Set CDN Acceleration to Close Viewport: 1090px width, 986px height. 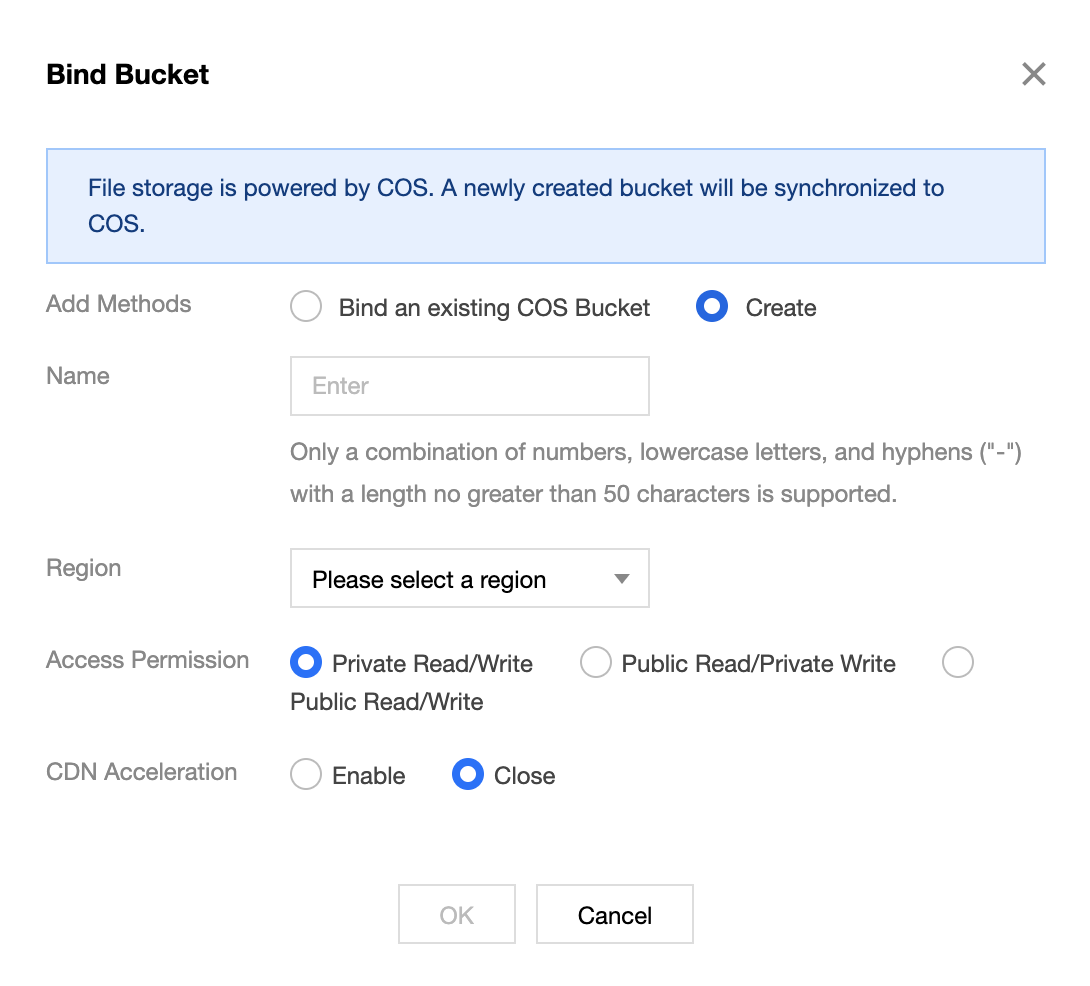pos(468,775)
